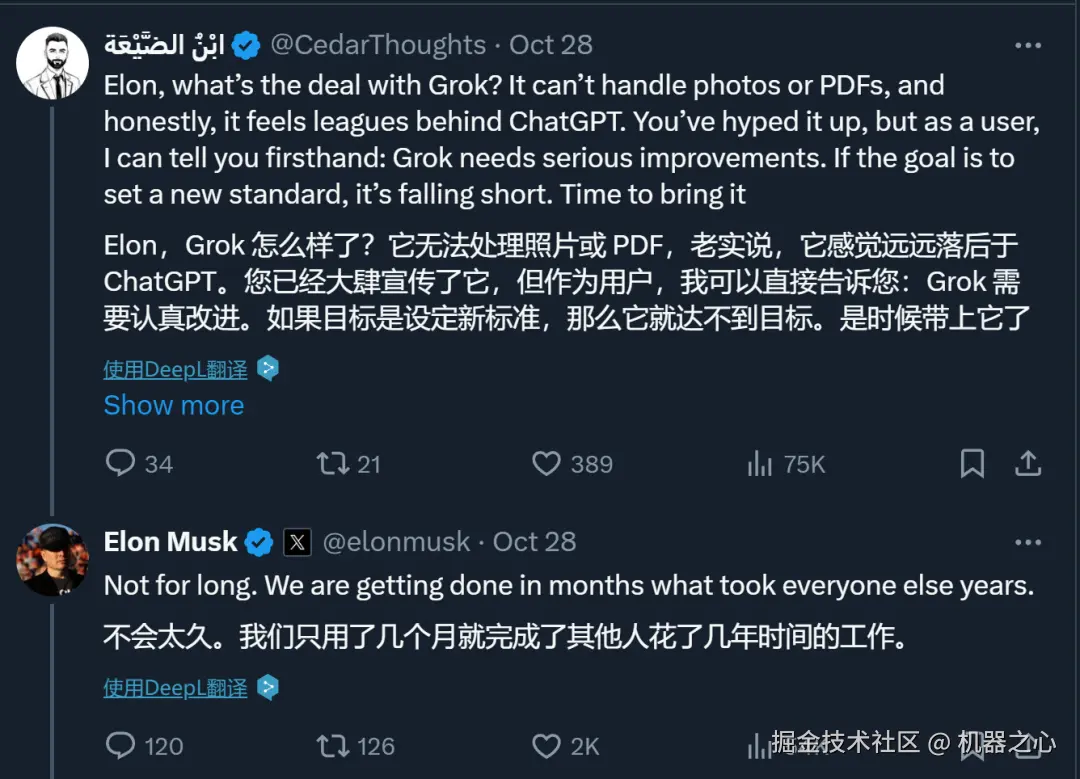
Task: Open more options for Elon Musk's reply
Action: pyautogui.click(x=1028, y=542)
